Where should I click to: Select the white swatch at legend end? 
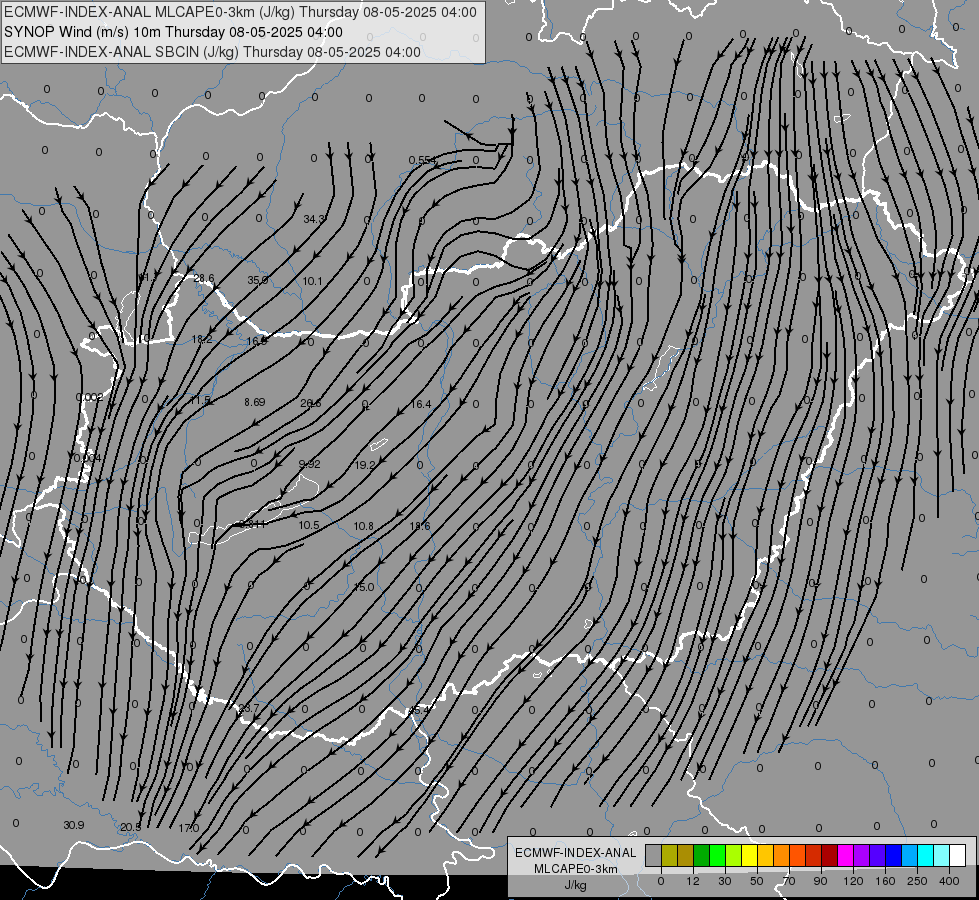[x=957, y=855]
